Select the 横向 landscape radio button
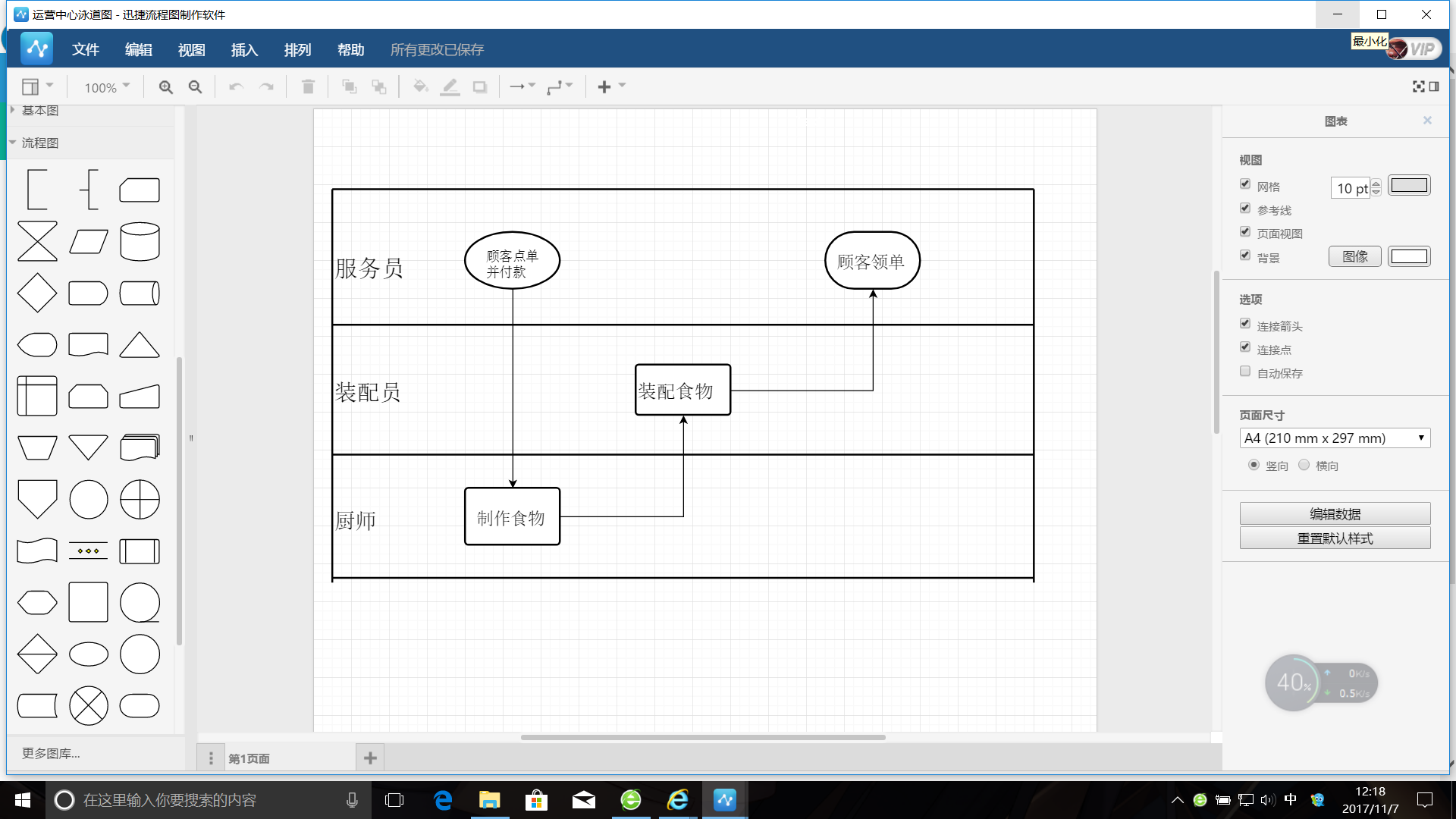The height and width of the screenshot is (819, 1456). click(x=1304, y=465)
